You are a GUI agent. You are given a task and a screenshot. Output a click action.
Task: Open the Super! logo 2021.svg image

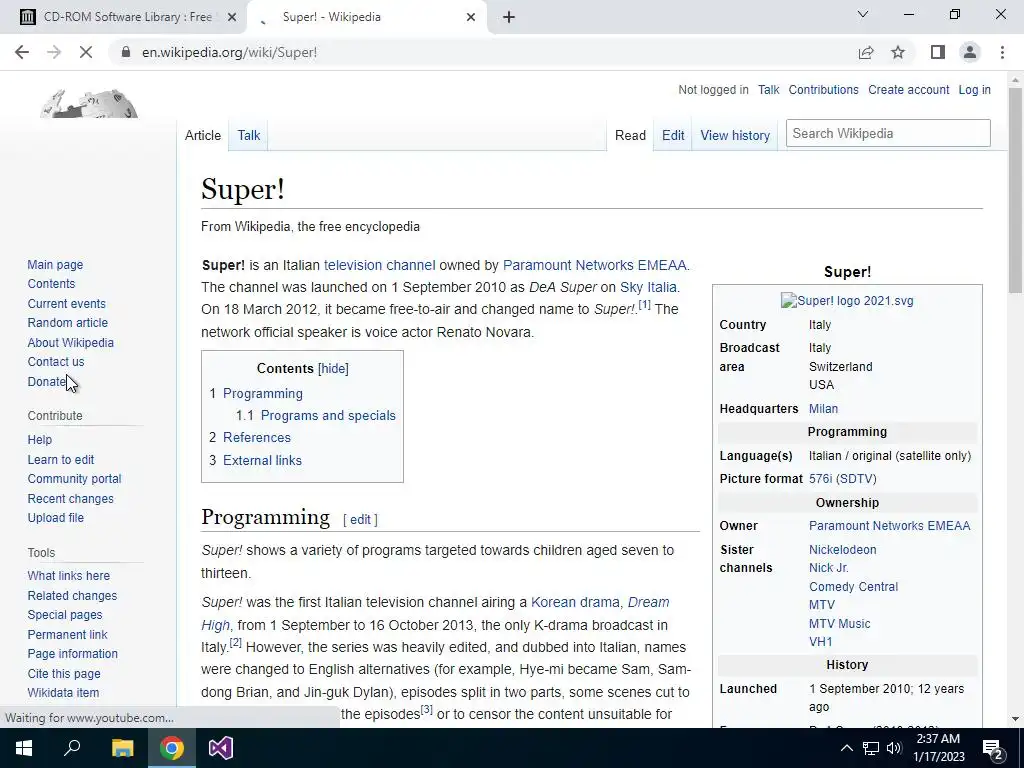click(x=847, y=301)
